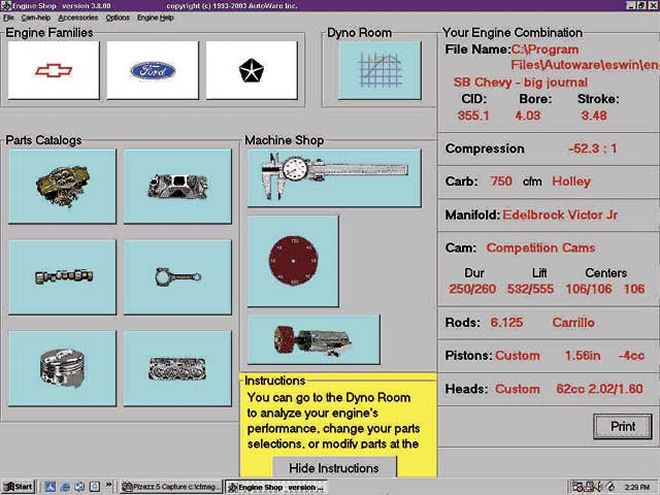Screen dimensions: 660x495
Task: Click carb size value 750
Action: [501, 181]
